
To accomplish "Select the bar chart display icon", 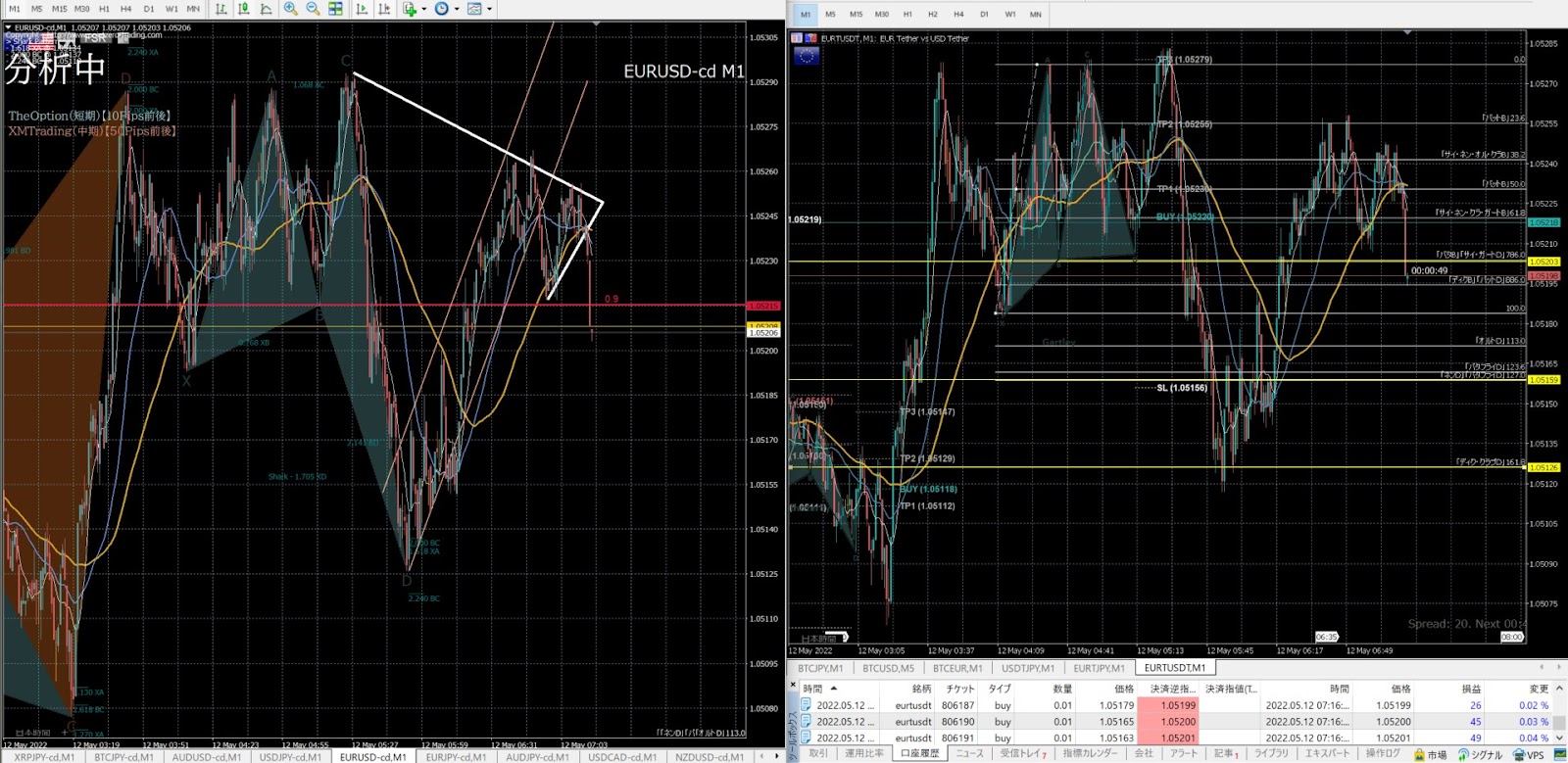I will tap(221, 9).
